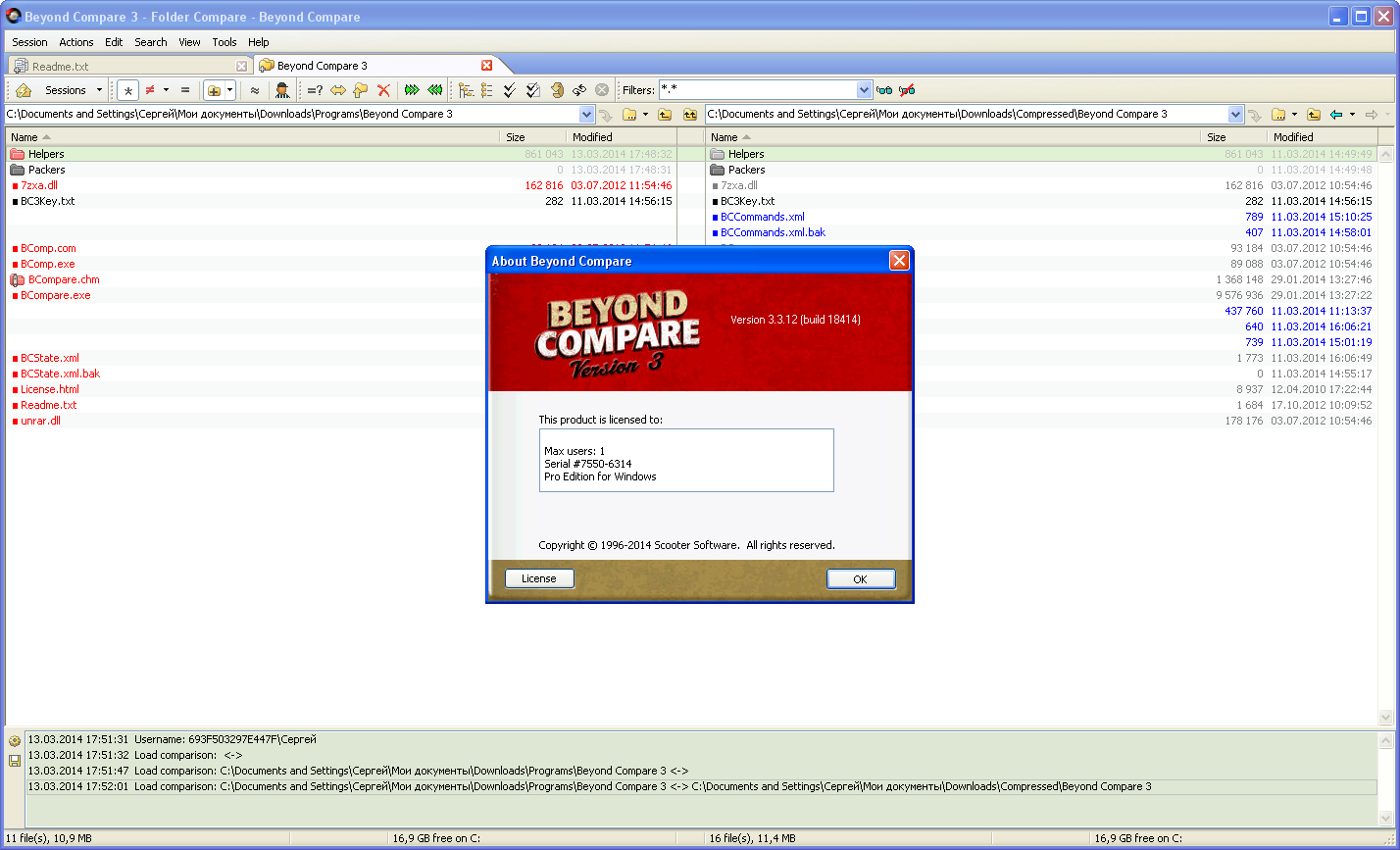Click the Compare Contents =? icon

click(315, 90)
